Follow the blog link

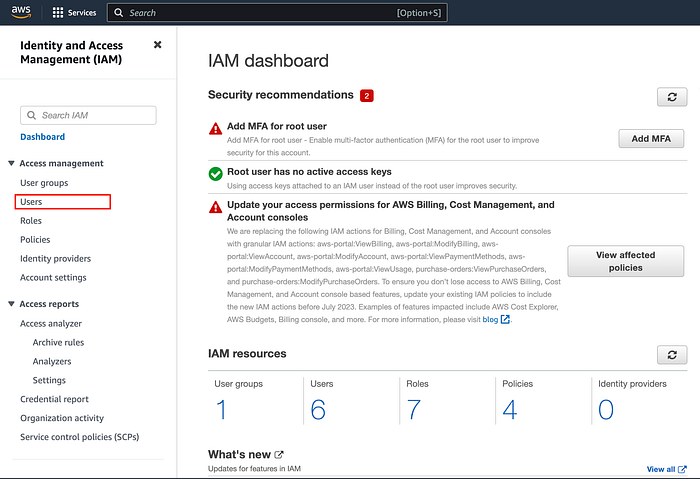click(x=490, y=320)
